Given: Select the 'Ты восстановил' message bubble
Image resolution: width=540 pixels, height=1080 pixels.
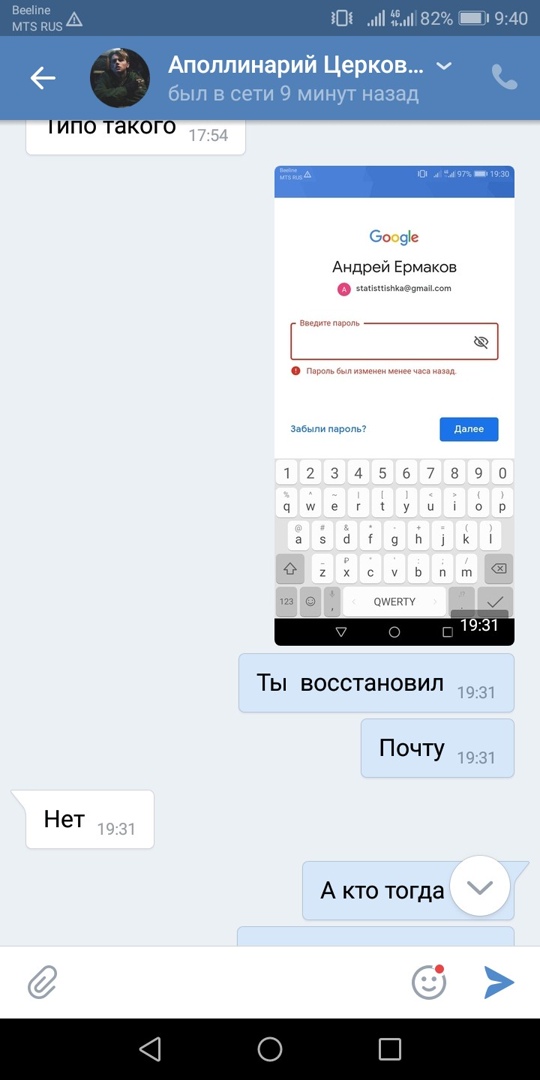Looking at the screenshot, I should click(x=376, y=683).
